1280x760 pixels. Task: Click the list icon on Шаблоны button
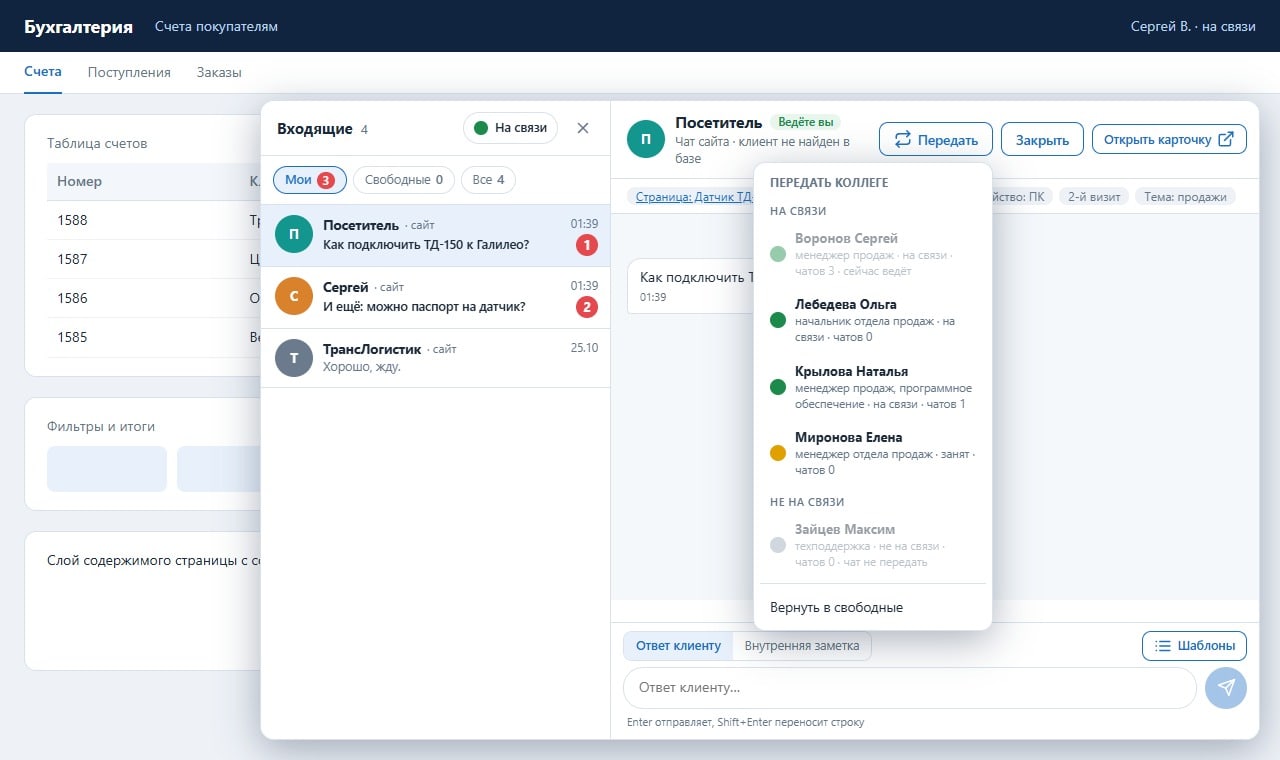click(1163, 646)
